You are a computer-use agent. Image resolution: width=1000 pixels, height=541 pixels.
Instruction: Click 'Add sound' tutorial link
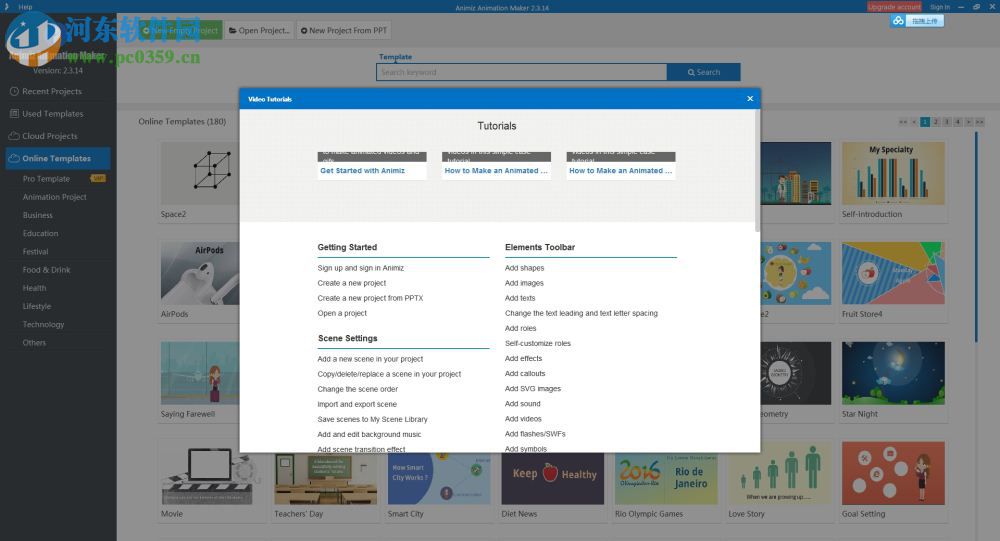coord(522,404)
